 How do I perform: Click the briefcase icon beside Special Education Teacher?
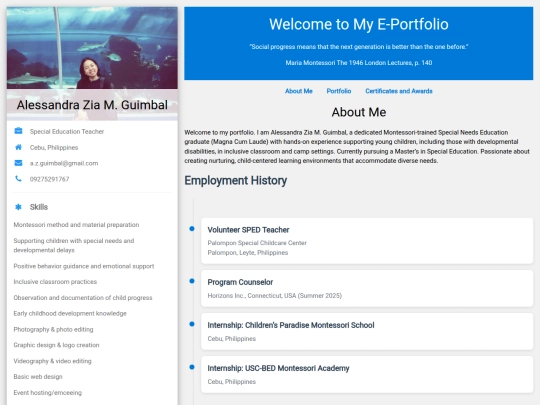[18, 131]
